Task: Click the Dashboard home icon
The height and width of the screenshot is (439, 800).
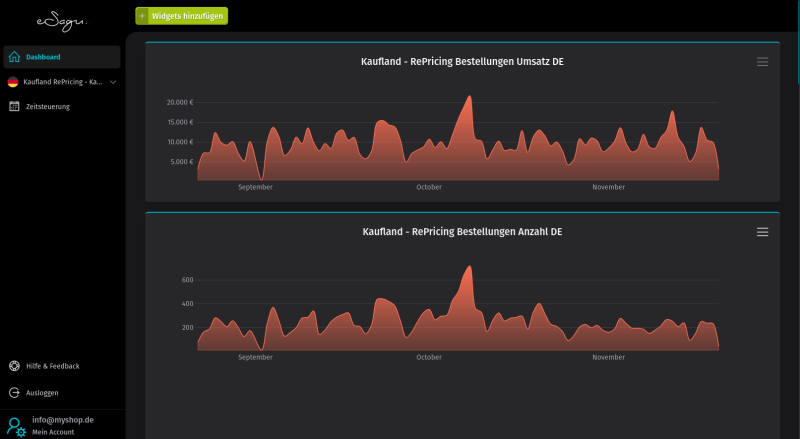Action: coord(14,57)
